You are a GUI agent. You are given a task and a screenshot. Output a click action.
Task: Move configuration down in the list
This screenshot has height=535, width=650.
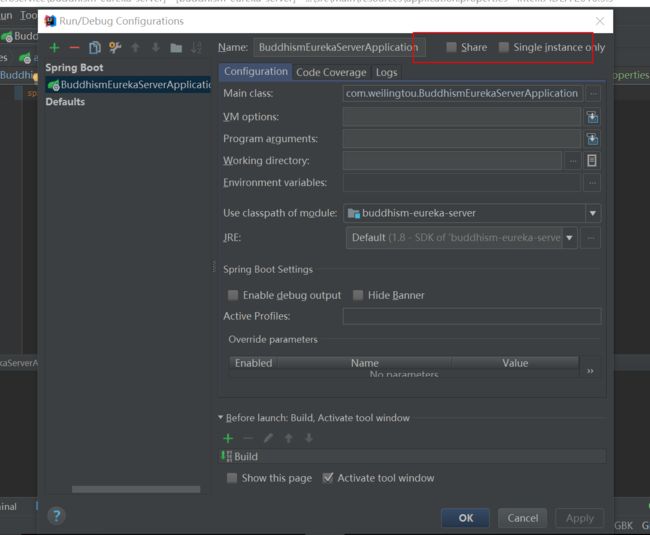coord(155,48)
